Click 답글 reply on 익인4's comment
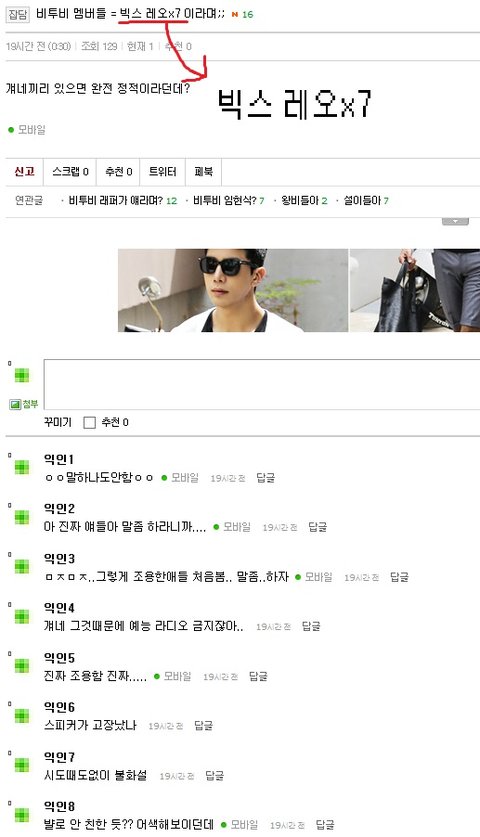Screen dimensions: 480x837 [311, 627]
